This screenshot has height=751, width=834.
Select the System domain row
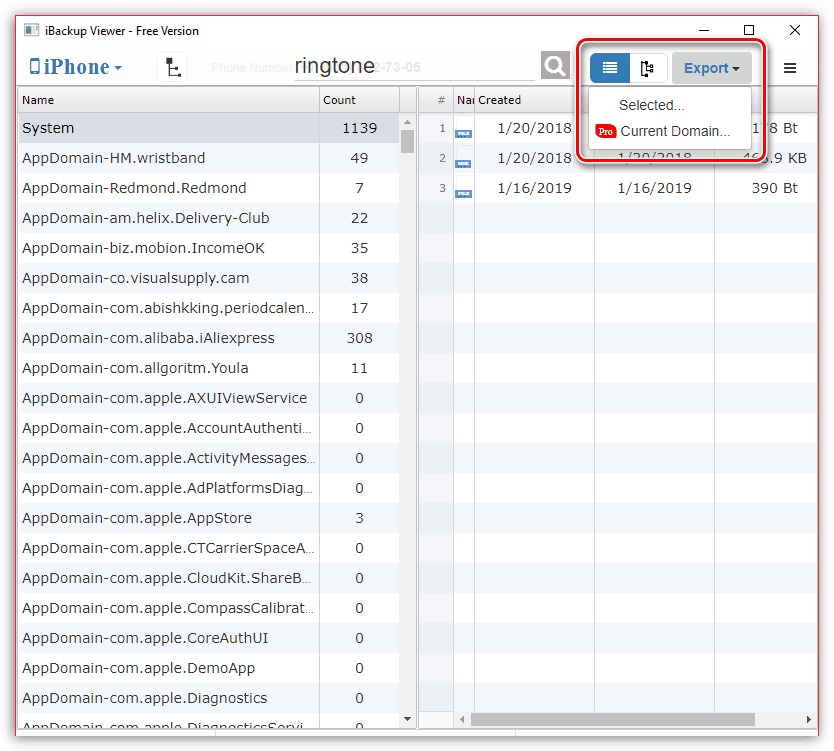click(x=208, y=128)
